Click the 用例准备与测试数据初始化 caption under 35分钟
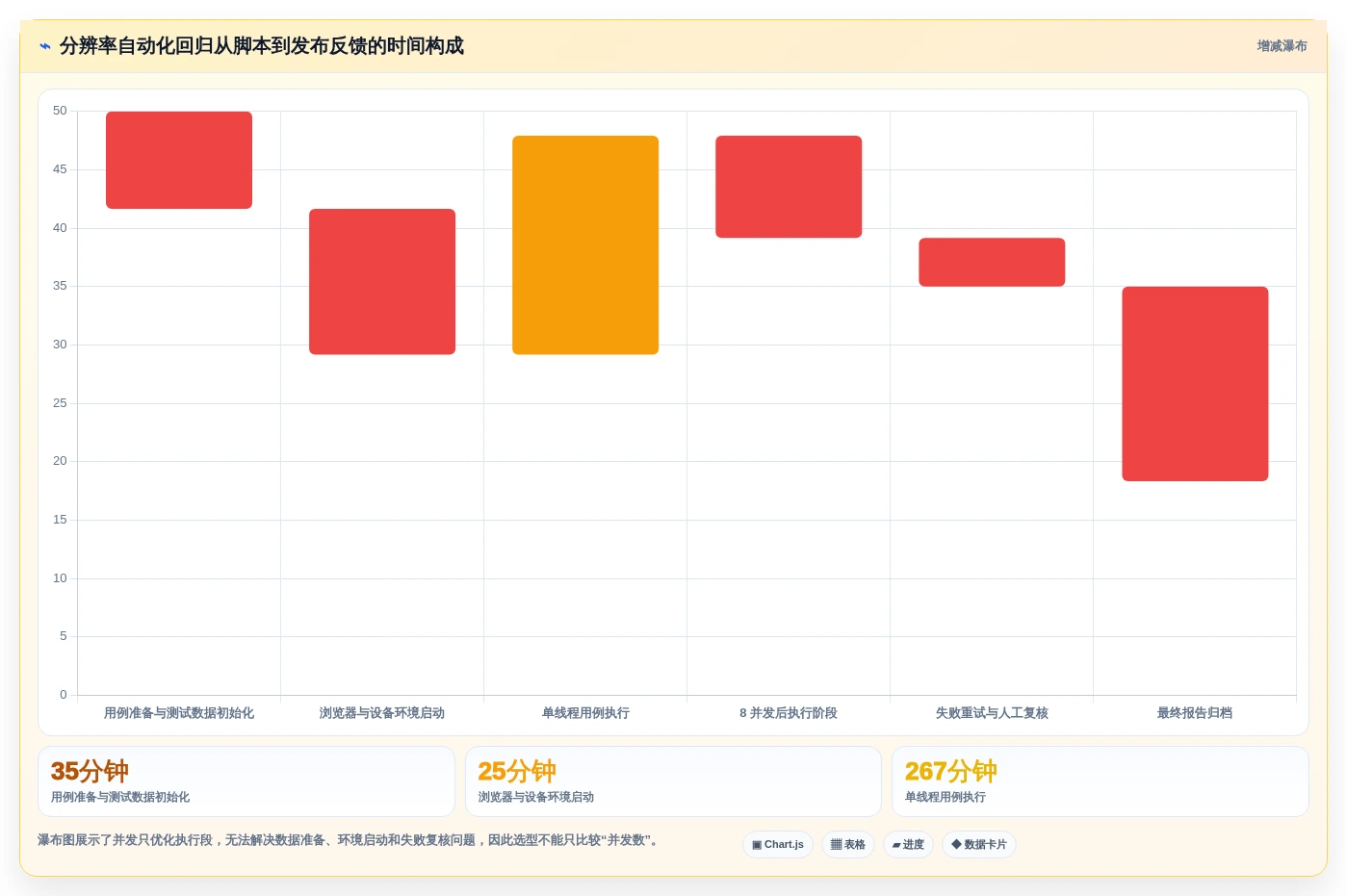The width and height of the screenshot is (1347, 896). pyautogui.click(x=120, y=797)
